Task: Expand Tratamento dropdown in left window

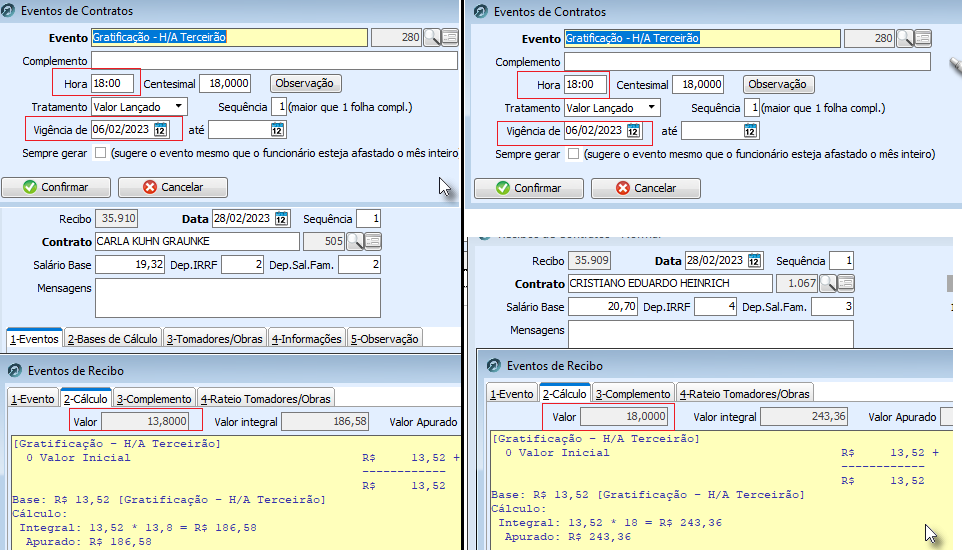Action: point(179,106)
